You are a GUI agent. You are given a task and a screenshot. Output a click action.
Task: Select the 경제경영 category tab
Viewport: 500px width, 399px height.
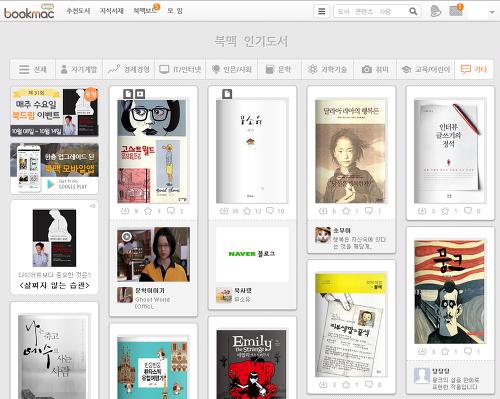click(x=129, y=69)
